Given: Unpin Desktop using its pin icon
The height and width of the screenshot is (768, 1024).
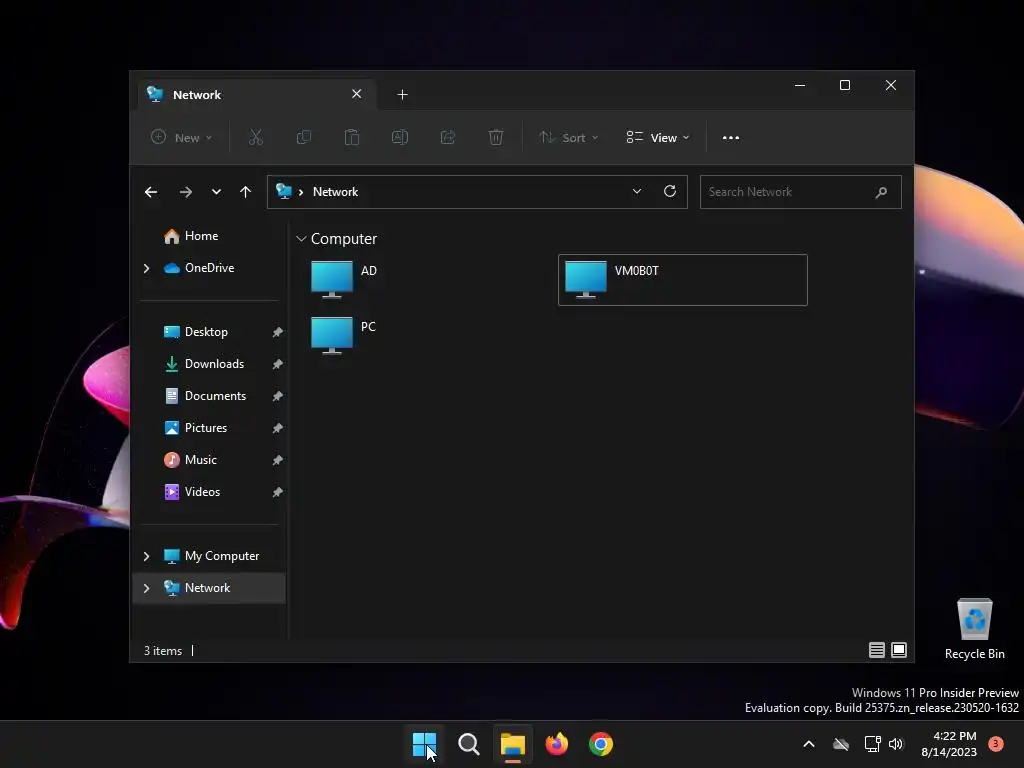Looking at the screenshot, I should [x=278, y=332].
